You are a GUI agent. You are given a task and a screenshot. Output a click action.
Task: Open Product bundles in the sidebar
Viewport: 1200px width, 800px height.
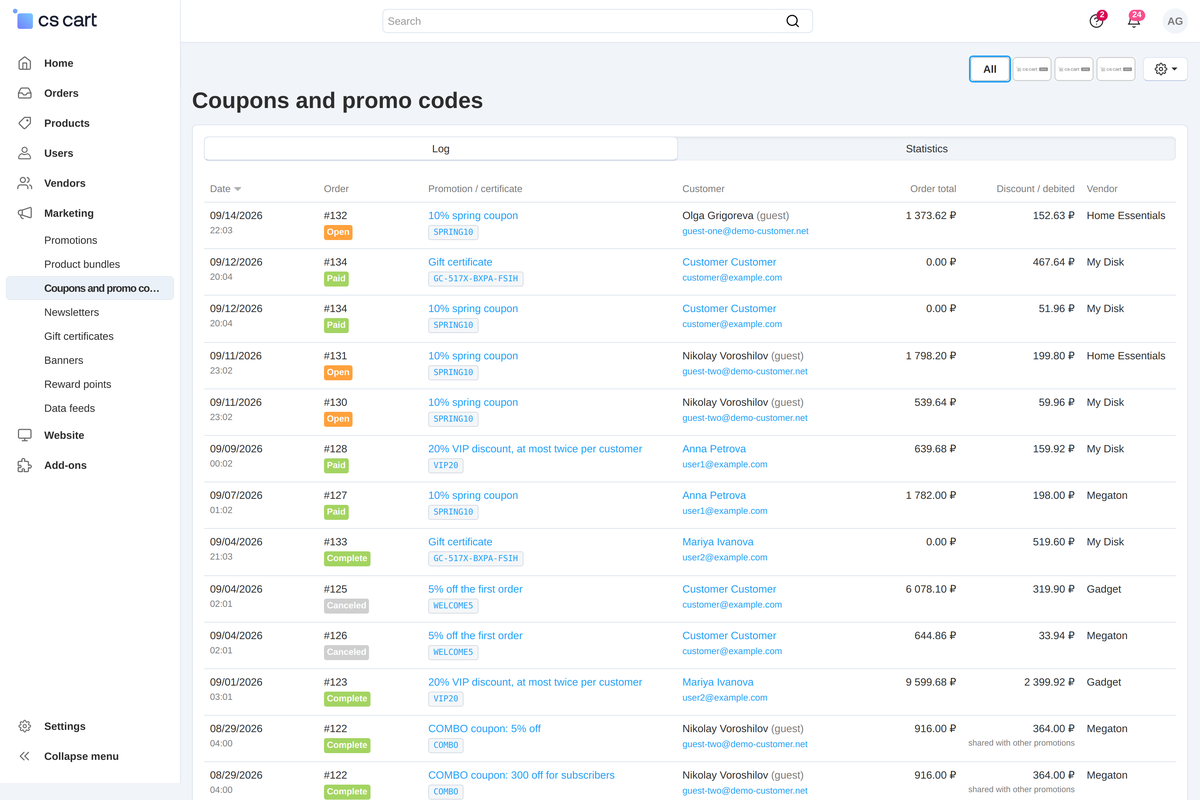pos(82,264)
